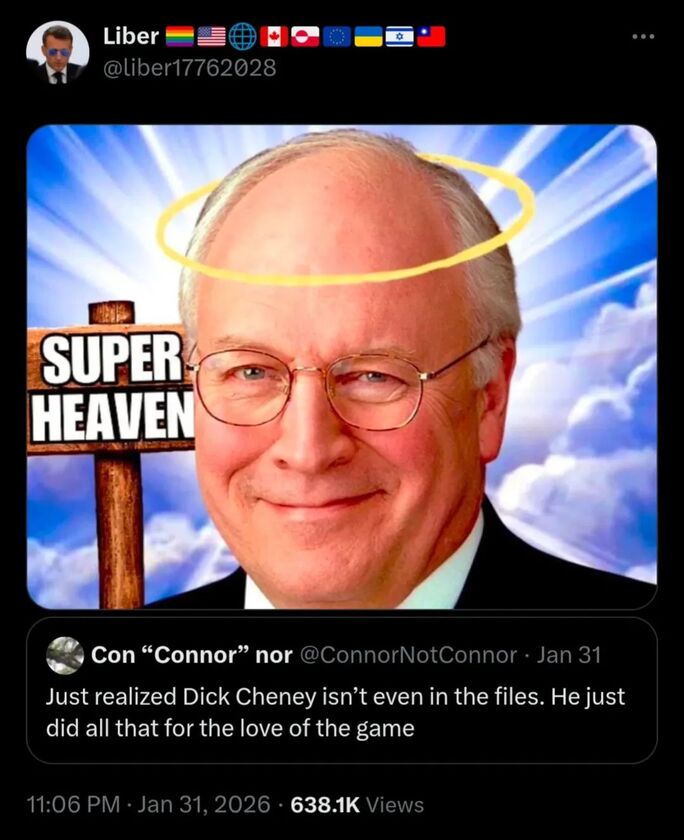684x840 pixels.
Task: Click the Canada flag emoji
Action: 274,36
